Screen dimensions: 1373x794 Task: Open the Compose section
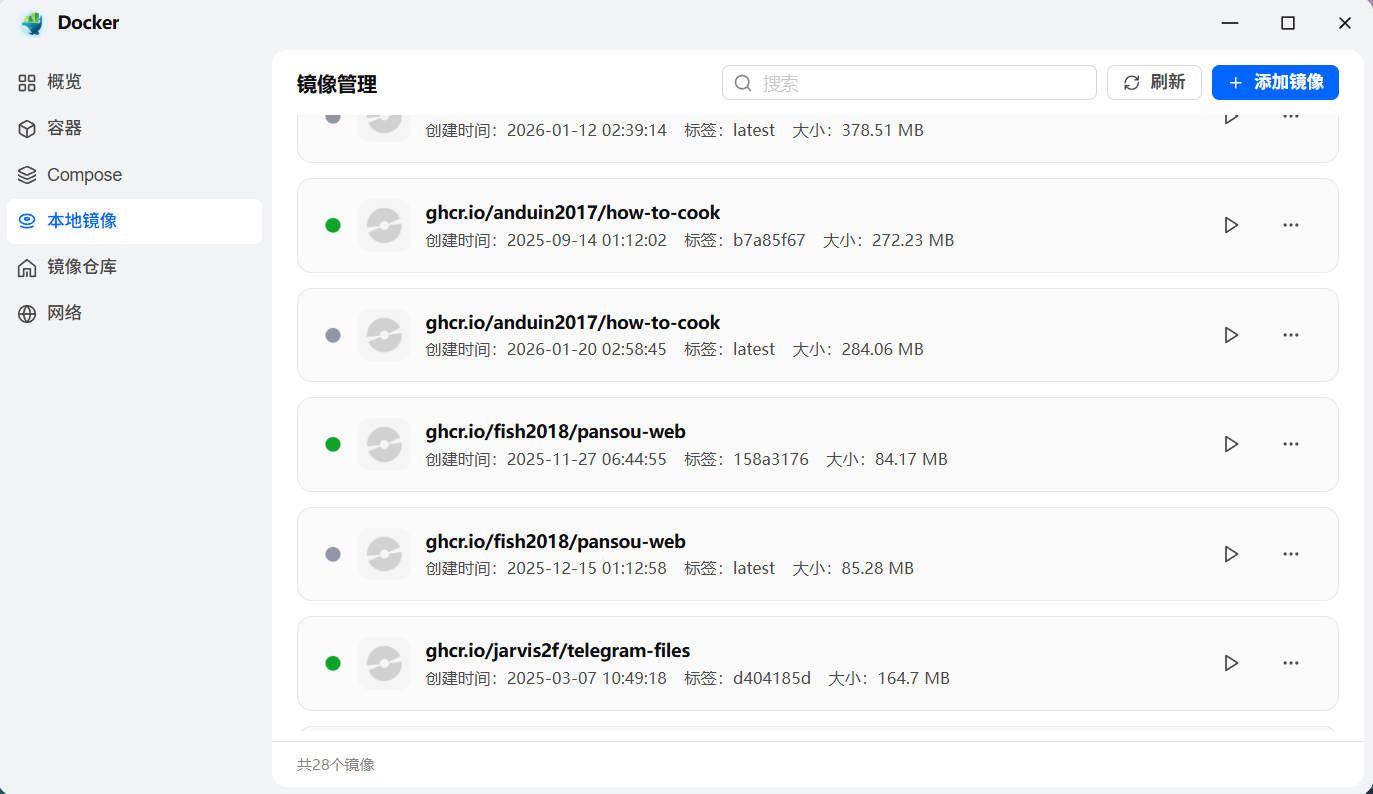tap(84, 174)
